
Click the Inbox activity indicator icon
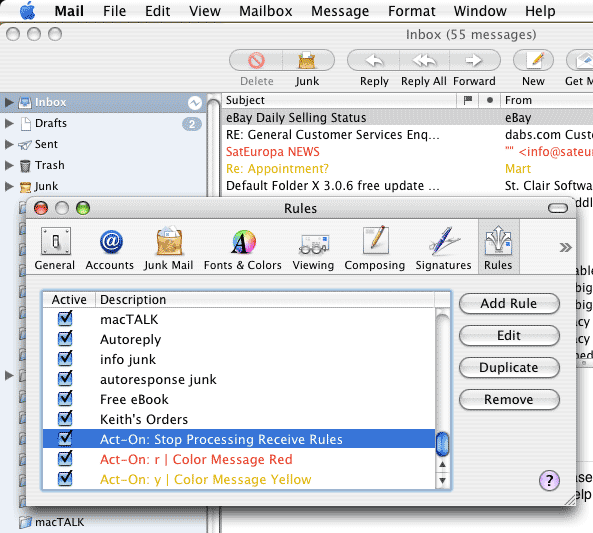pos(195,103)
